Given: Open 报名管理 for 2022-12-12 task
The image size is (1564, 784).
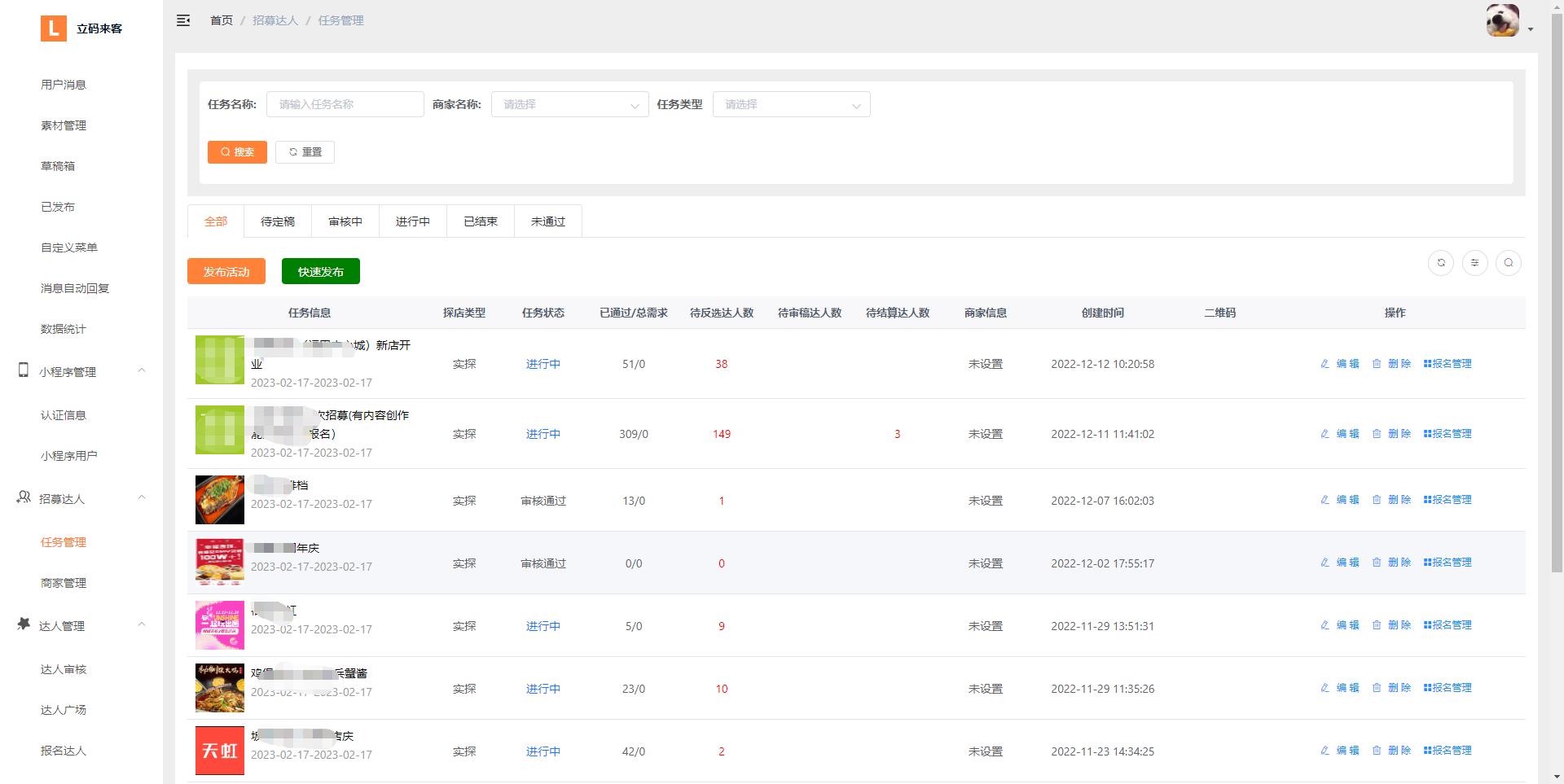Looking at the screenshot, I should [1448, 364].
